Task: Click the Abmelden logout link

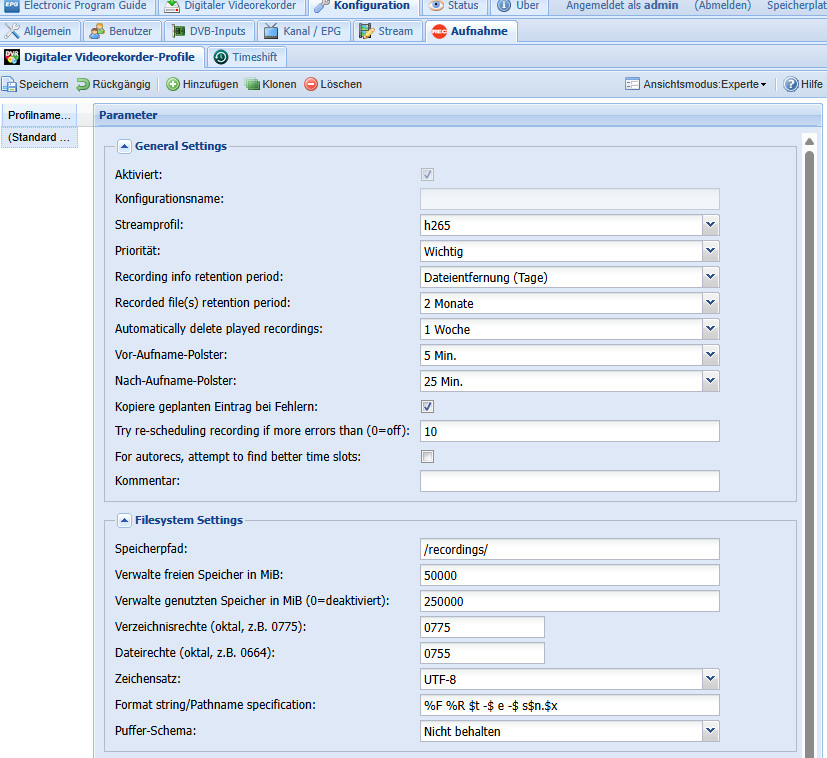Action: 725,6
